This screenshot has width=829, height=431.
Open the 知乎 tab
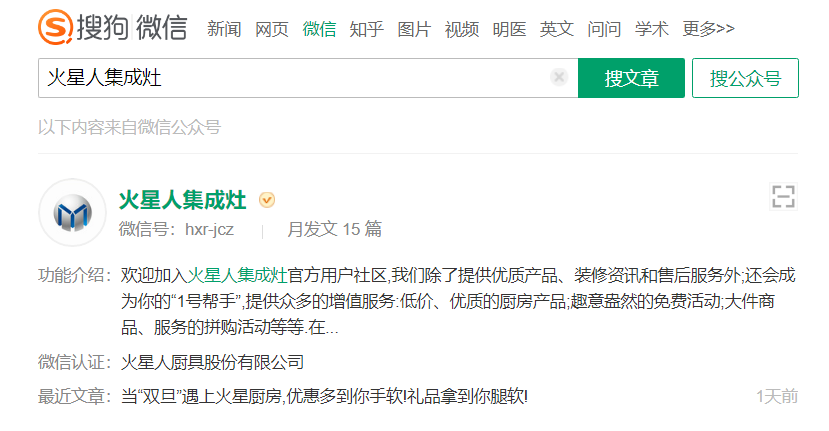click(366, 29)
